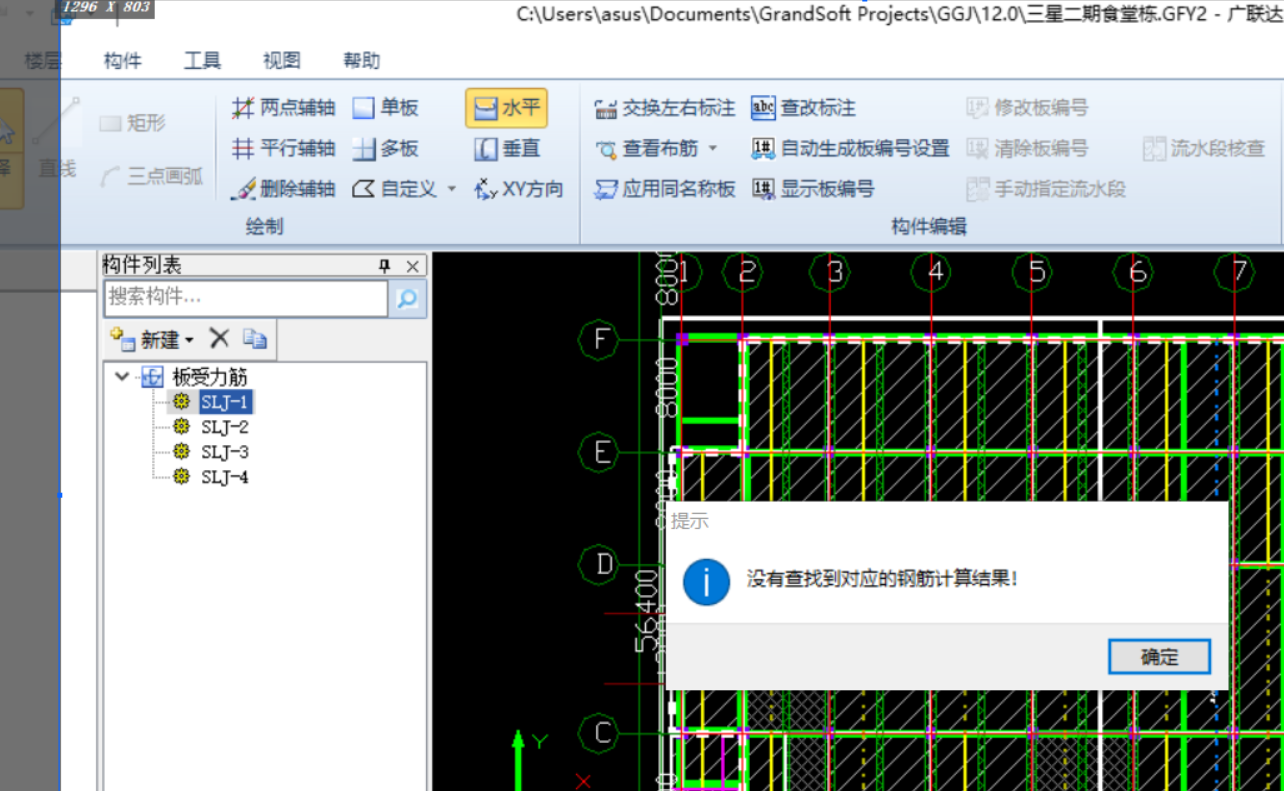
Task: Select SLJ-1 in the component tree
Action: [225, 402]
